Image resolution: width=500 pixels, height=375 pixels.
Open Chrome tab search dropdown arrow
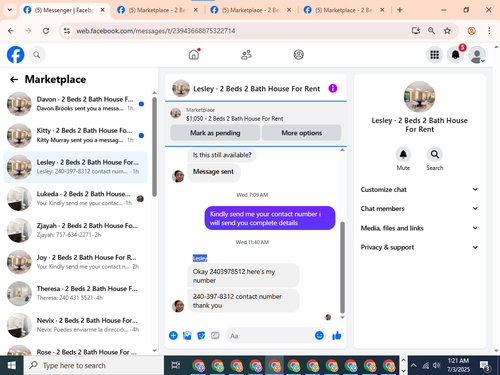tap(10, 10)
